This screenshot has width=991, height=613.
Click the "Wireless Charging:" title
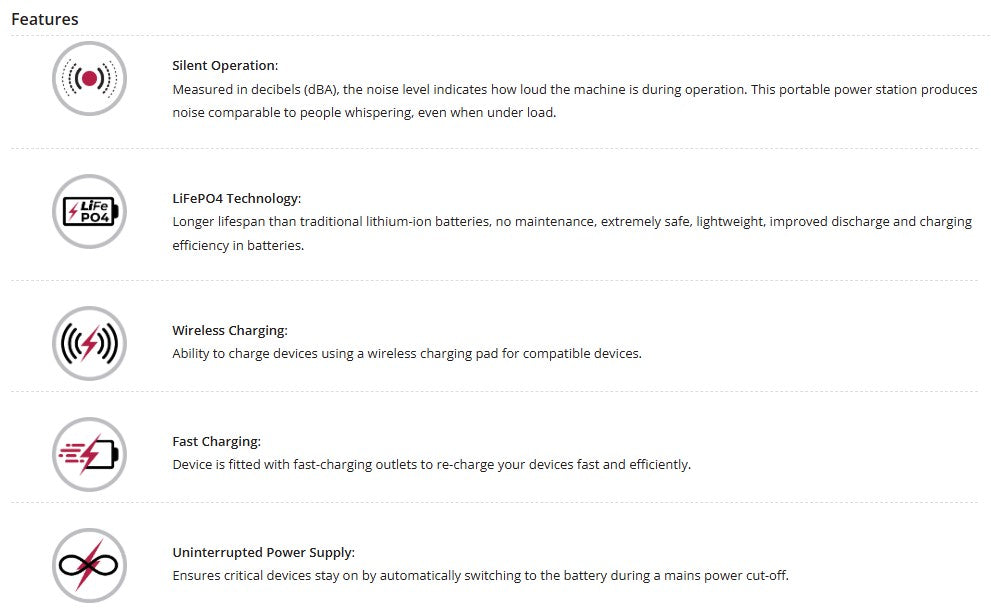pos(229,331)
